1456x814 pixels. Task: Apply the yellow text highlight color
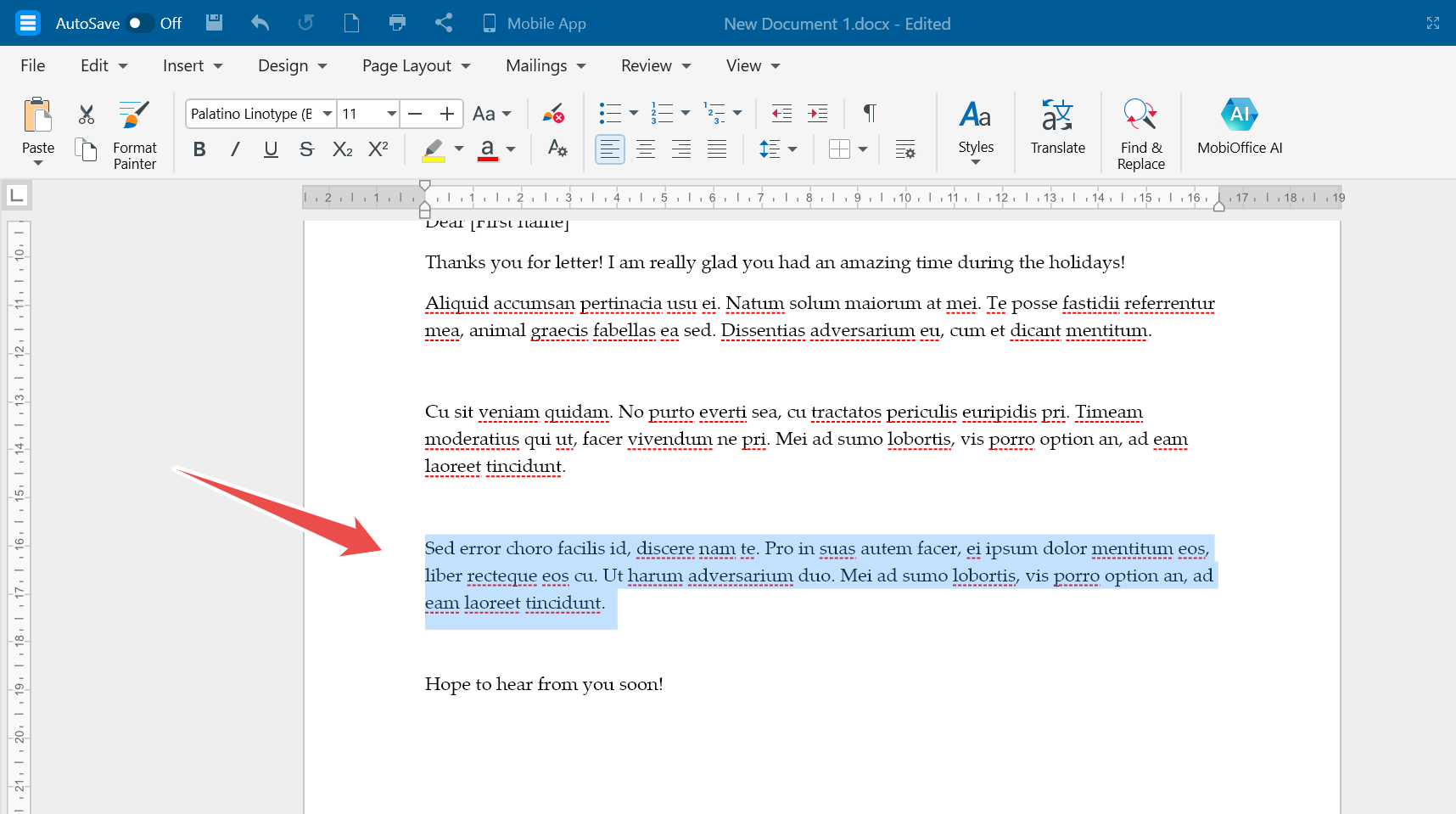pyautogui.click(x=434, y=149)
